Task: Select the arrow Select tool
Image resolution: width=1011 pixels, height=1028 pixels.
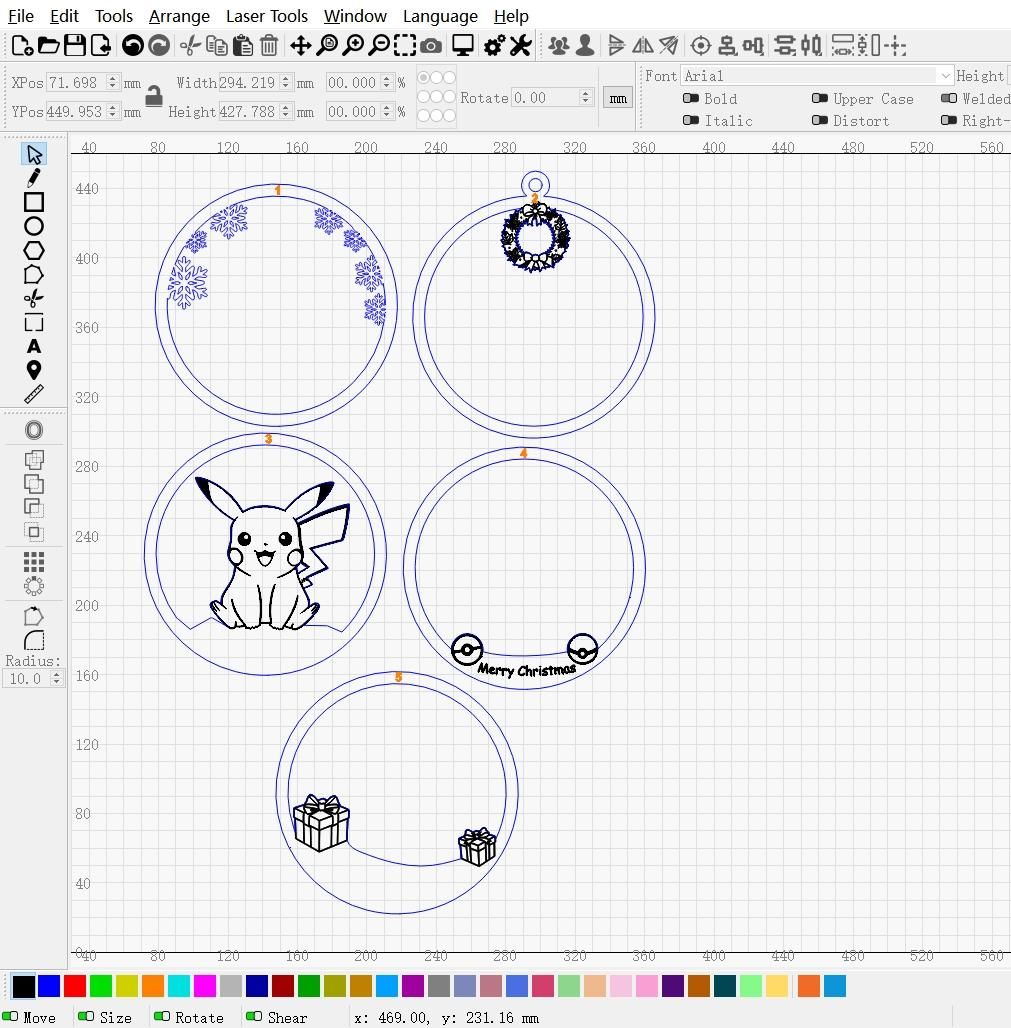Action: pyautogui.click(x=34, y=154)
